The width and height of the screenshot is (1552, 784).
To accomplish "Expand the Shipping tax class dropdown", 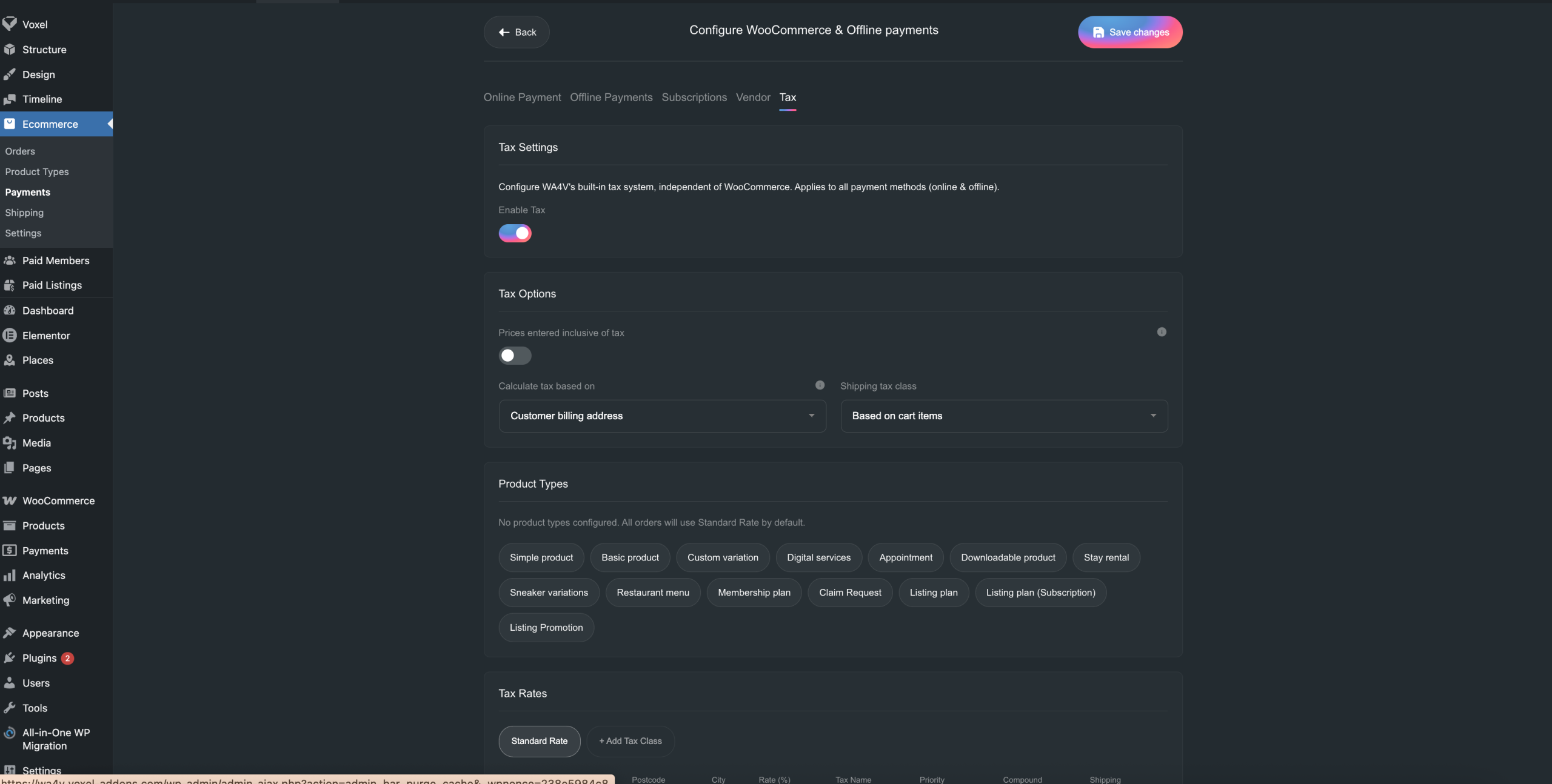I will pos(1003,416).
